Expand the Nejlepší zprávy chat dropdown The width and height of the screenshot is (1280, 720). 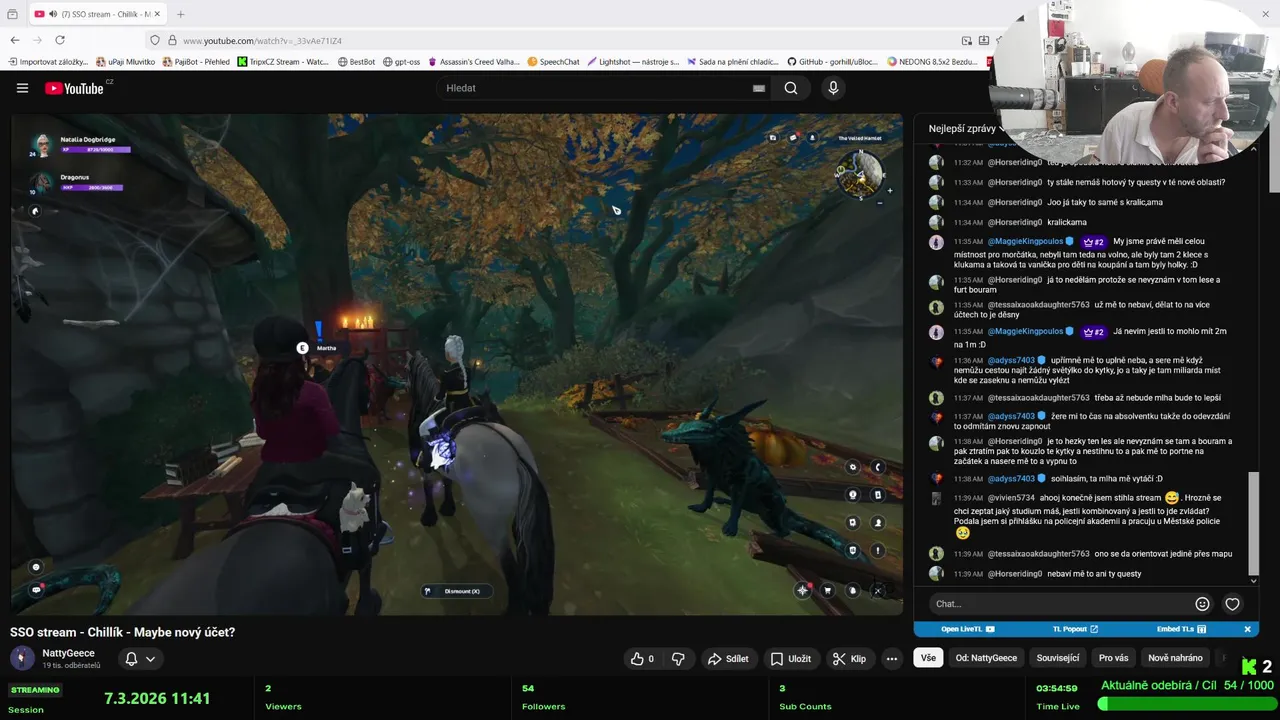pyautogui.click(x=967, y=128)
